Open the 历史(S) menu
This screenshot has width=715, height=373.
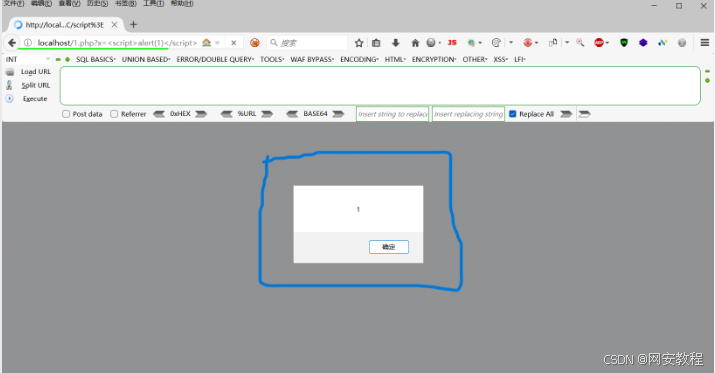(98, 3)
